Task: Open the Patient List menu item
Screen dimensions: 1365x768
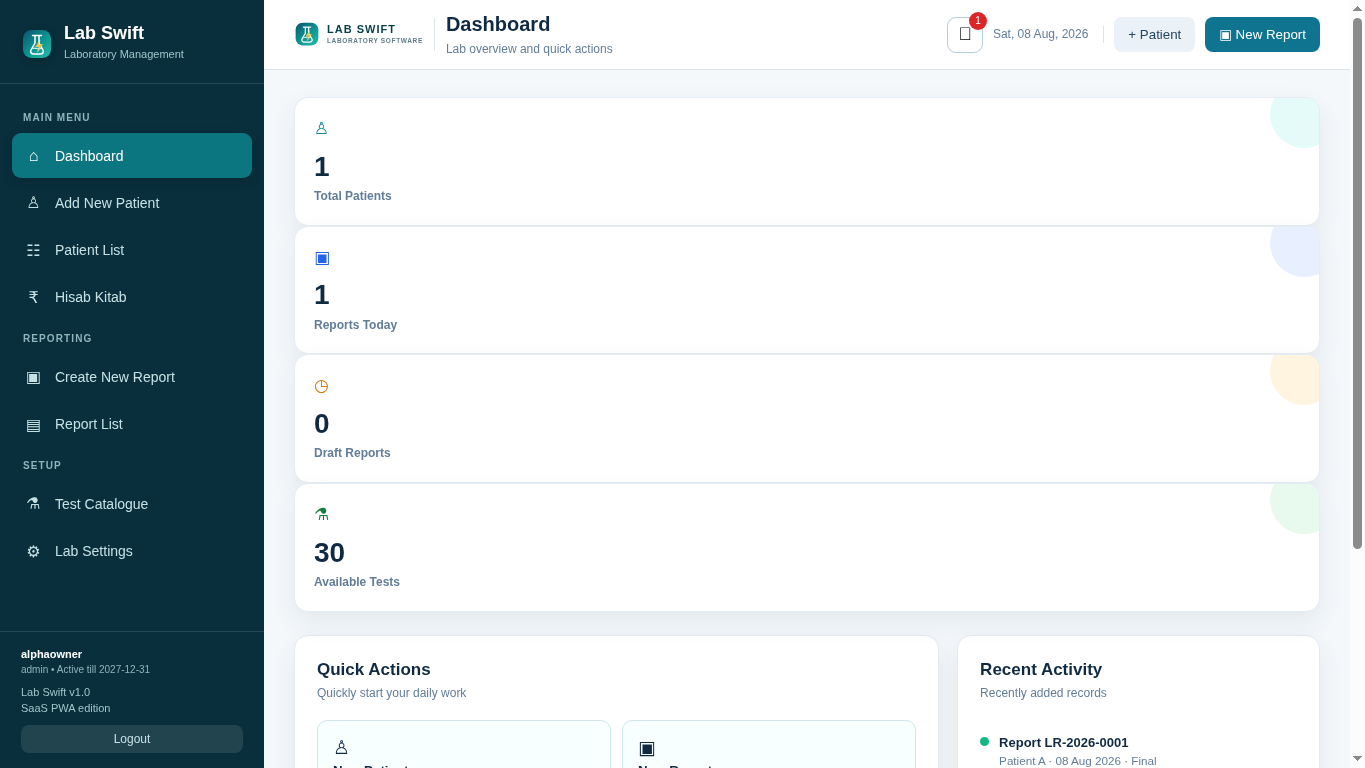Action: point(132,250)
